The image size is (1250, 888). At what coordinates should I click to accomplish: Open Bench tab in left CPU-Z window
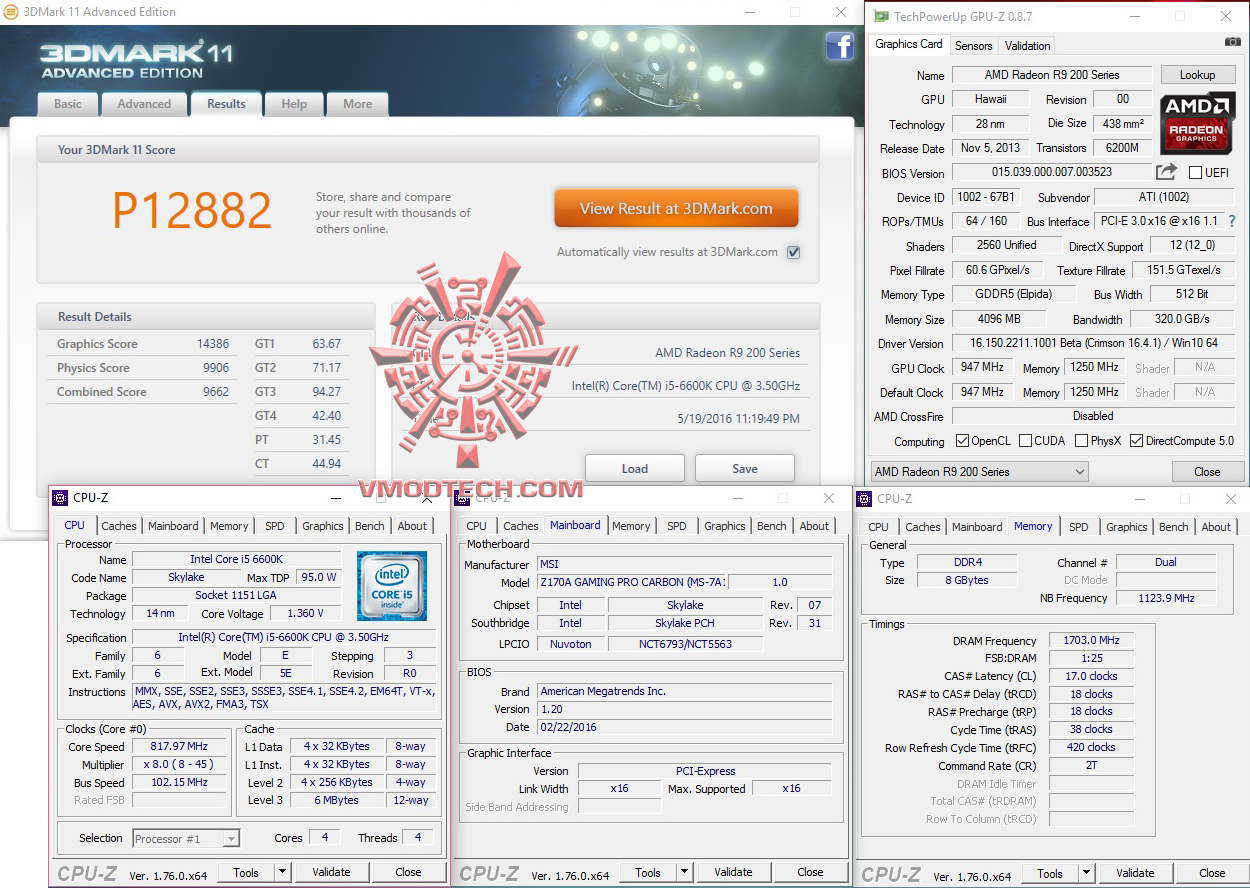pos(370,526)
